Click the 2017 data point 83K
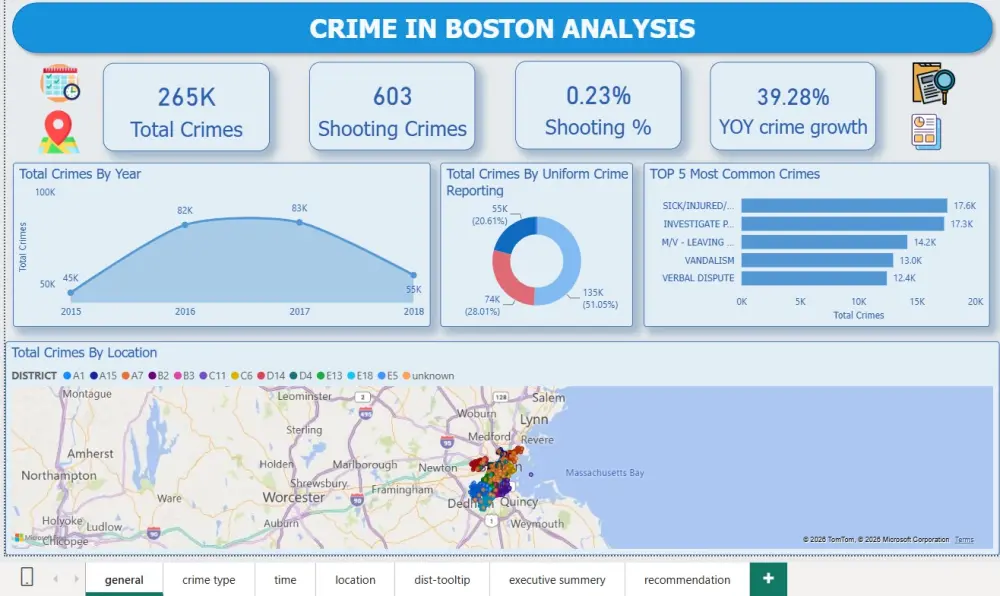 [300, 222]
